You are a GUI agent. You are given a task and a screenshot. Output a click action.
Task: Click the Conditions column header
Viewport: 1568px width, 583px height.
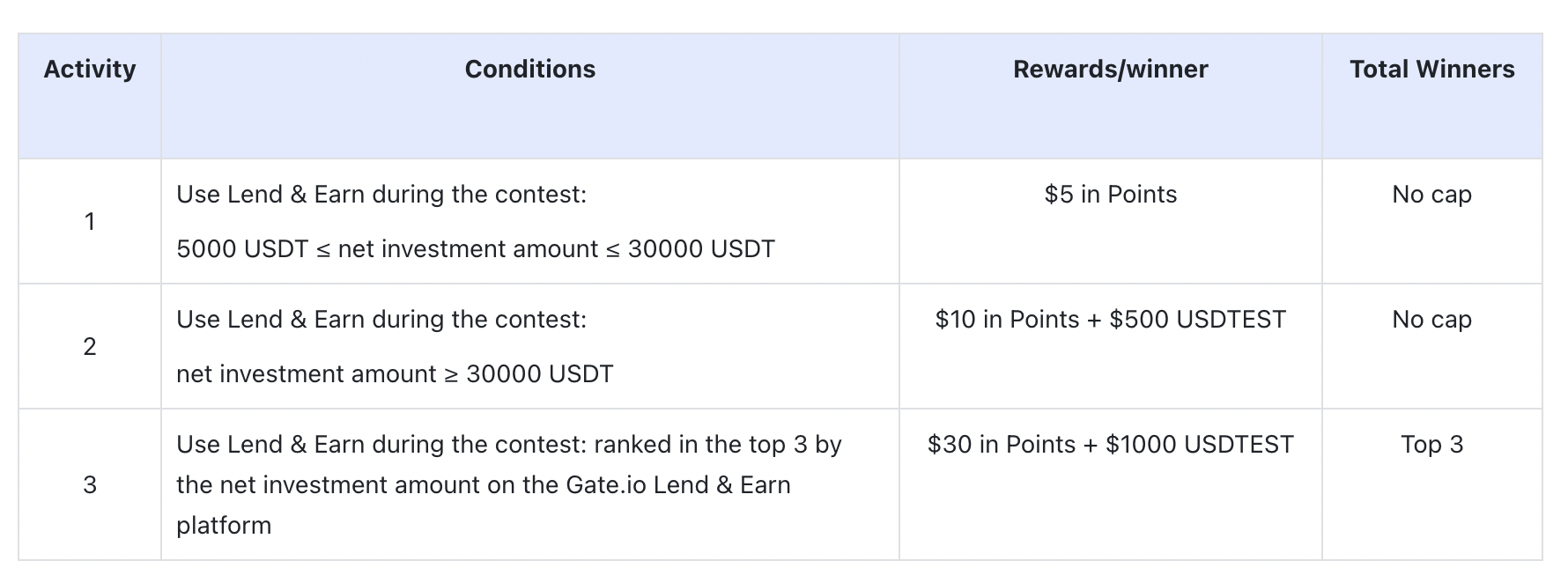[529, 70]
